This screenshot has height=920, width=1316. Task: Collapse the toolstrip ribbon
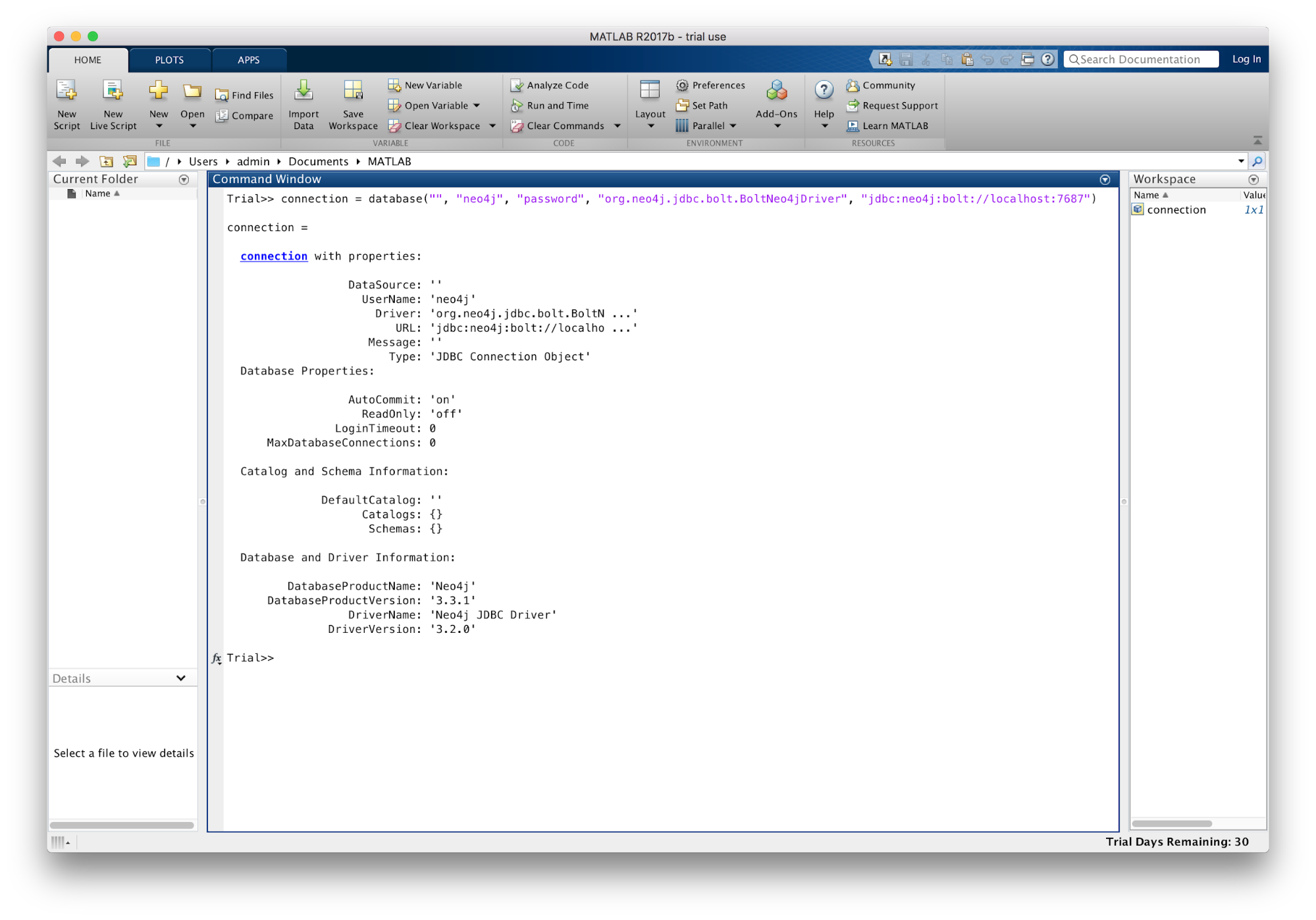1257,141
